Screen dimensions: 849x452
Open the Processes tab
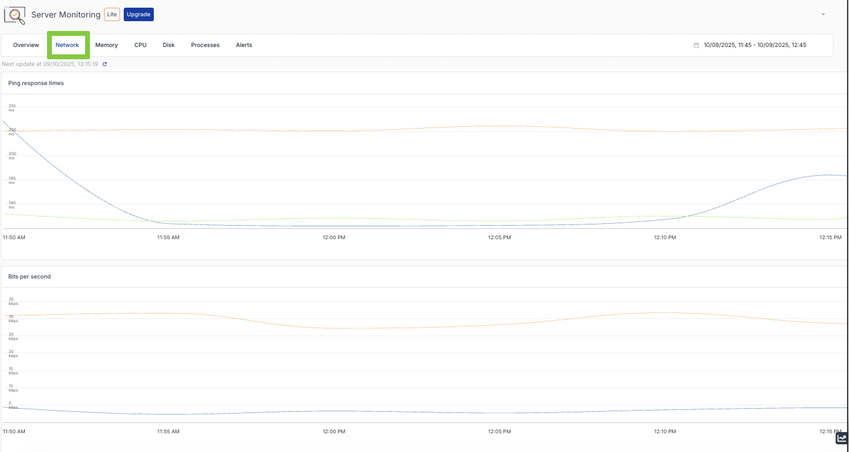click(205, 45)
